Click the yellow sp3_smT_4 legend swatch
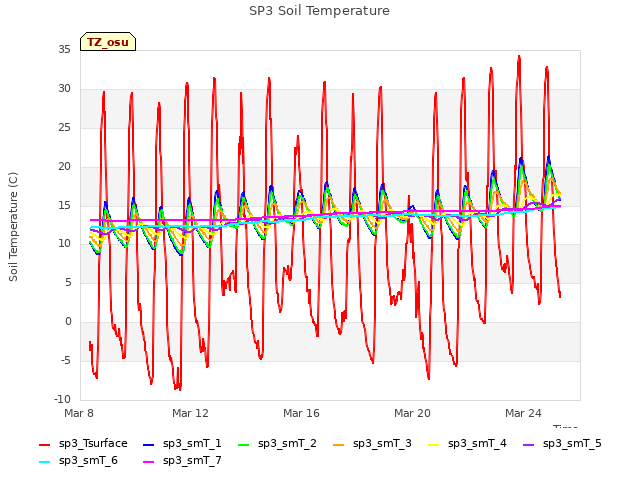 click(x=434, y=444)
